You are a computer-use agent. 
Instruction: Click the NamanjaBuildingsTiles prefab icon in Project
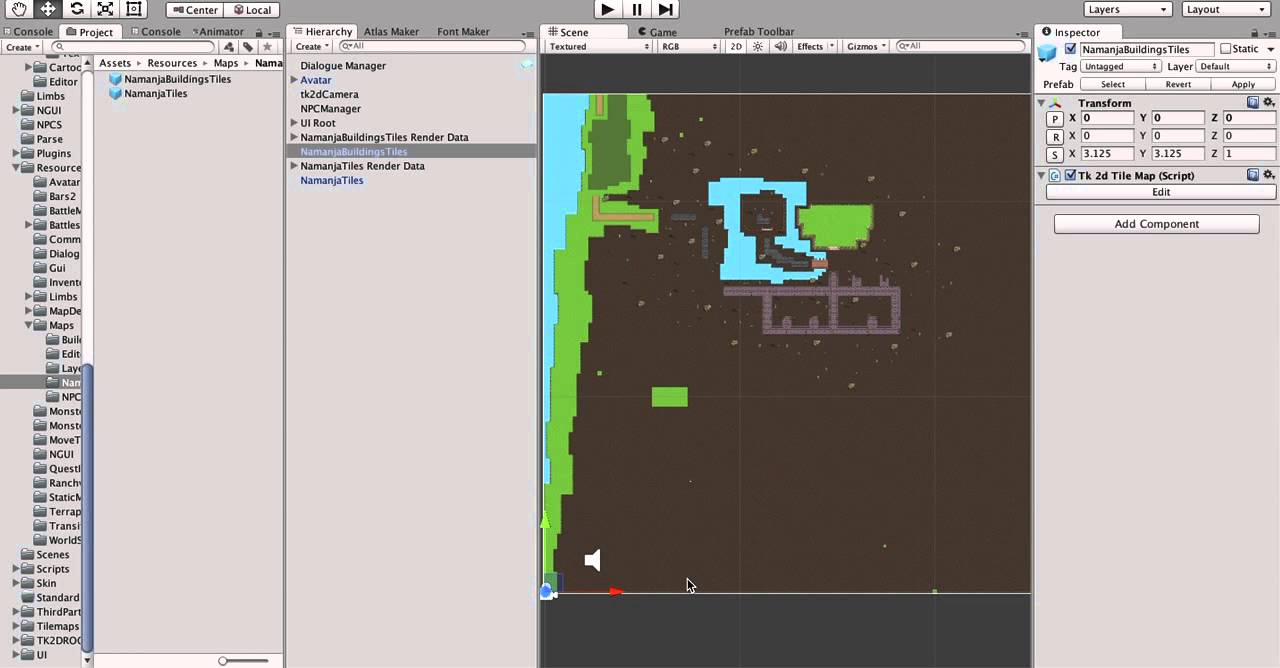click(x=115, y=79)
